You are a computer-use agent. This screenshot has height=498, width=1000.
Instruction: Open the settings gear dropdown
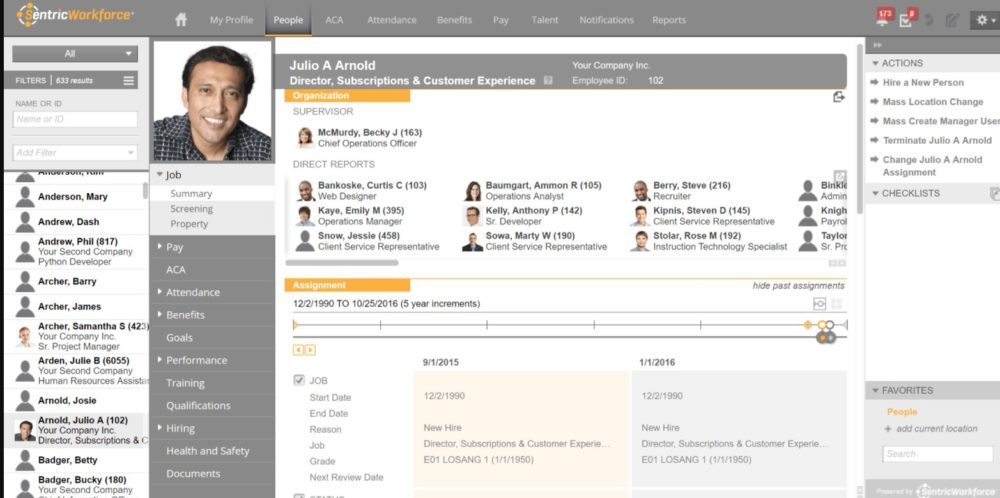[x=983, y=19]
